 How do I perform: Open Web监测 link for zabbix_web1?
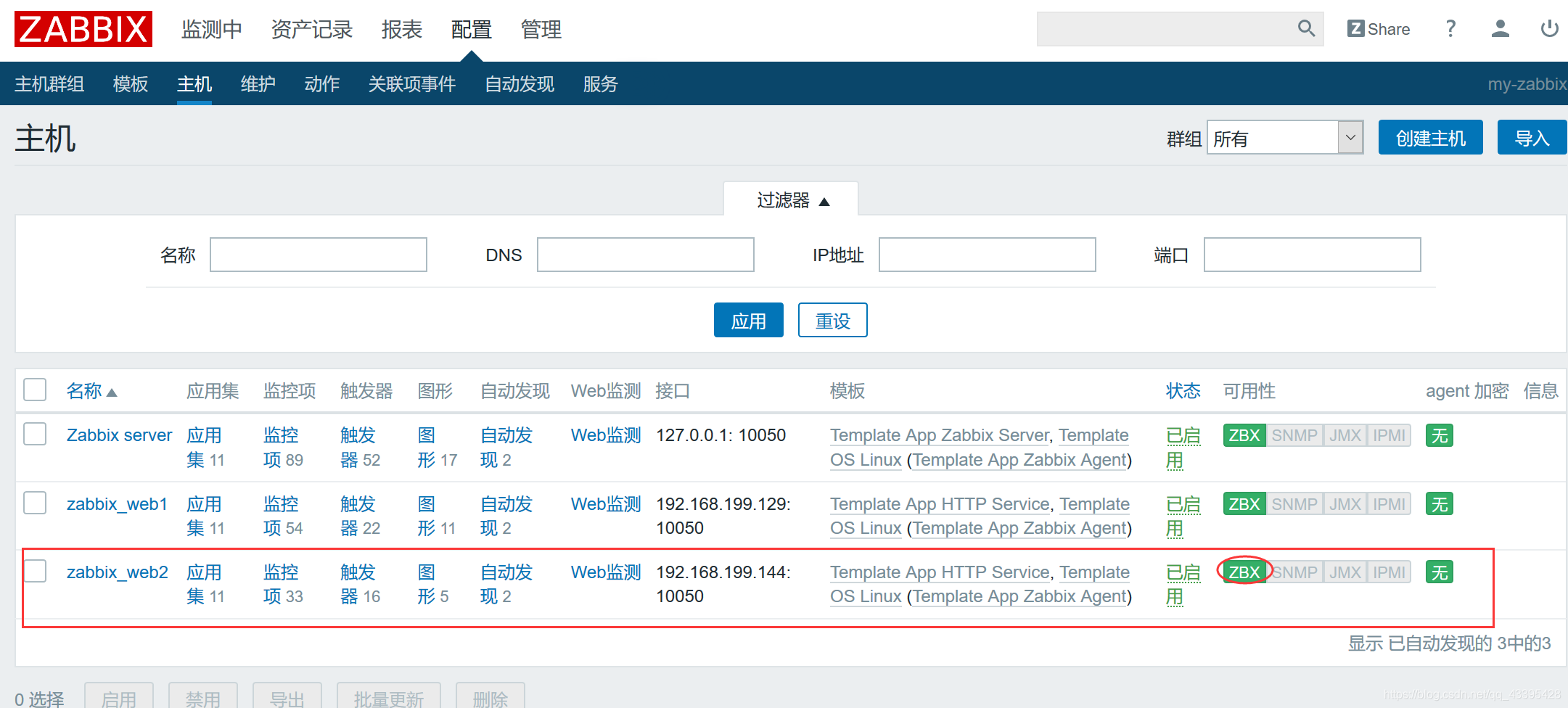[606, 503]
